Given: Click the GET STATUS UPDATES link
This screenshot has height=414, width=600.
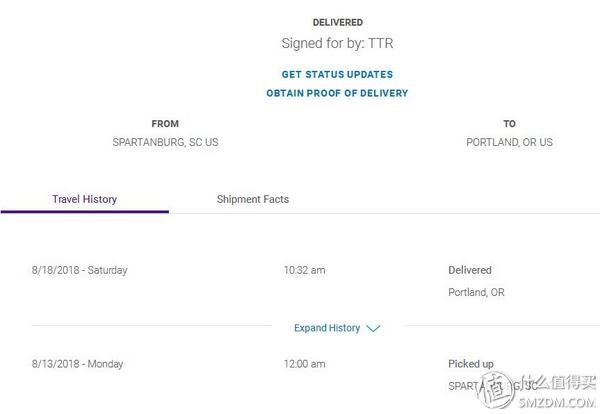Looking at the screenshot, I should pyautogui.click(x=337, y=74).
